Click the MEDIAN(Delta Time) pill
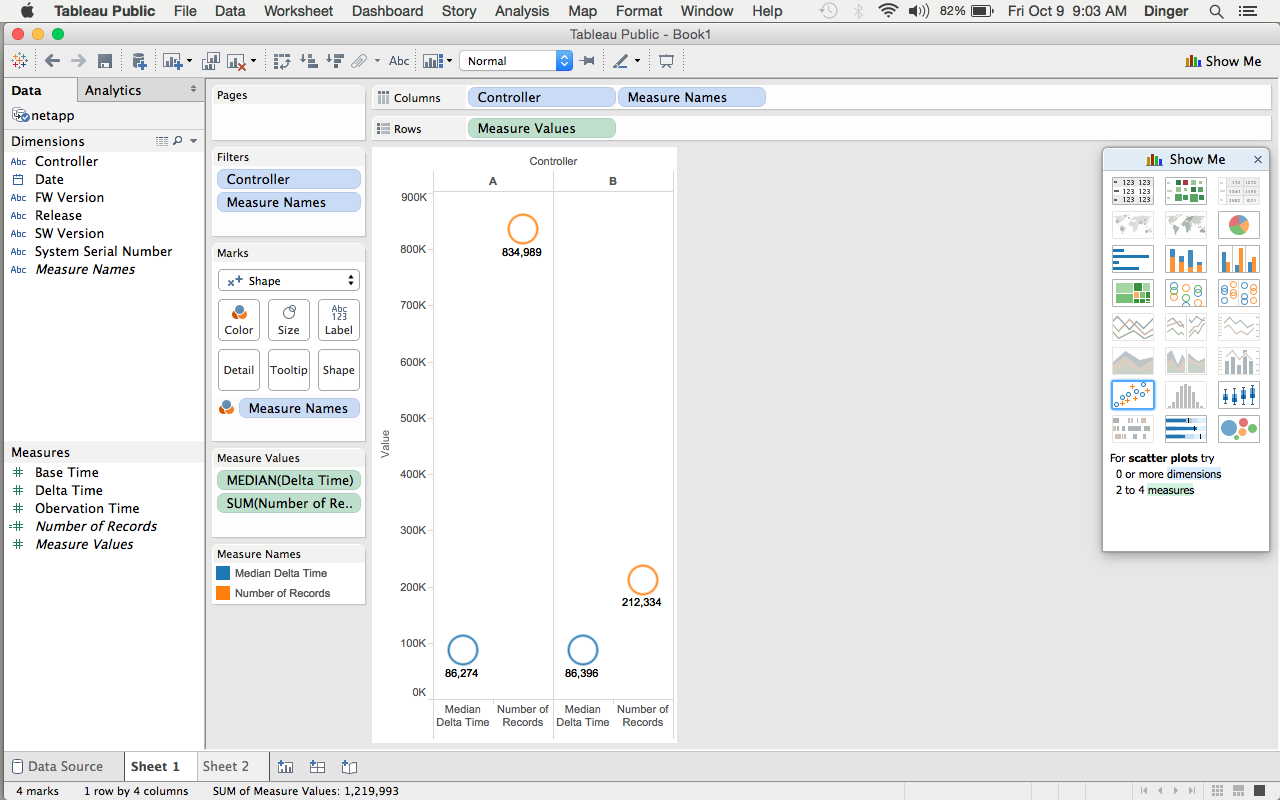 [289, 480]
